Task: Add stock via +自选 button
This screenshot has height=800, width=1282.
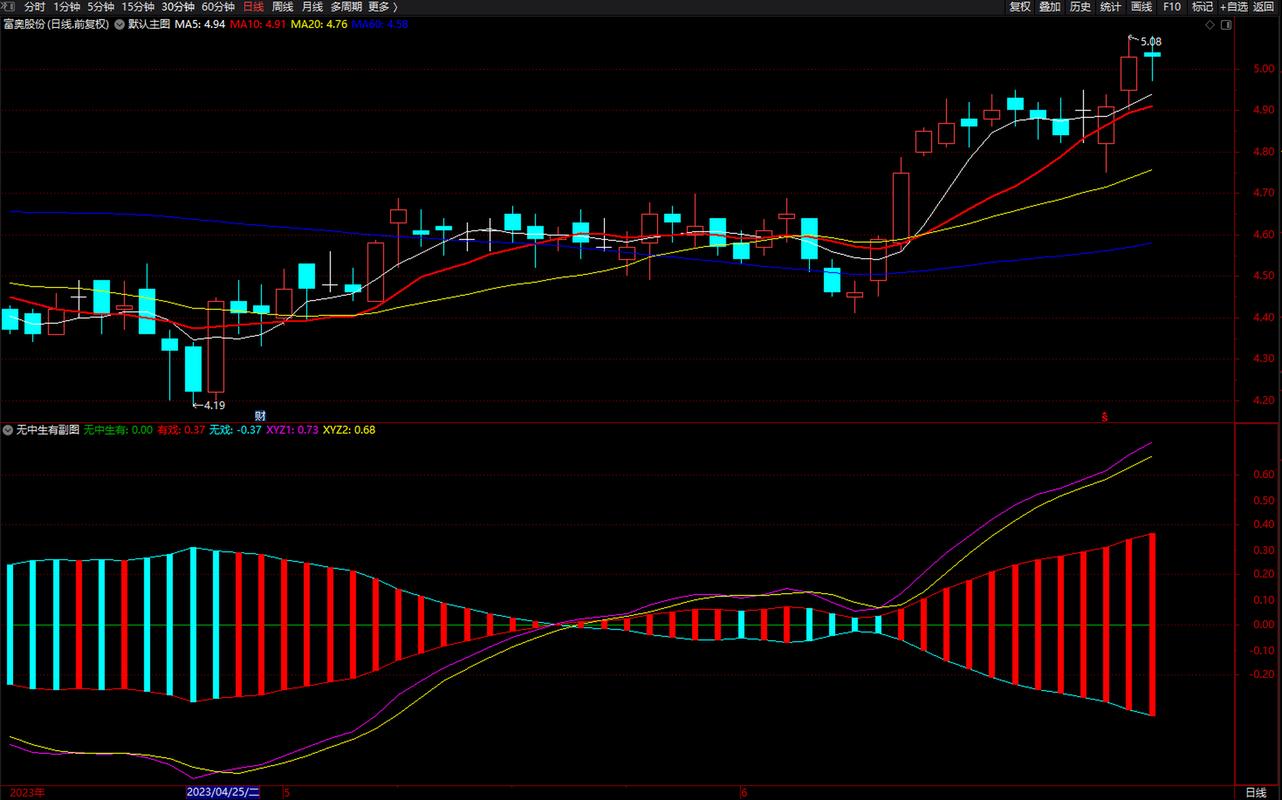Action: pyautogui.click(x=1233, y=7)
